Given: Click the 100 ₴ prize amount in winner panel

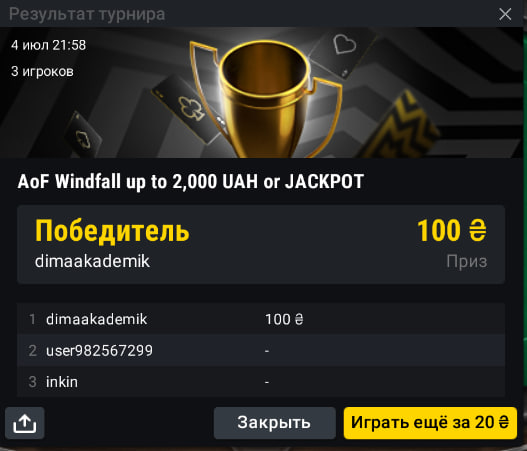Looking at the screenshot, I should pos(452,231).
